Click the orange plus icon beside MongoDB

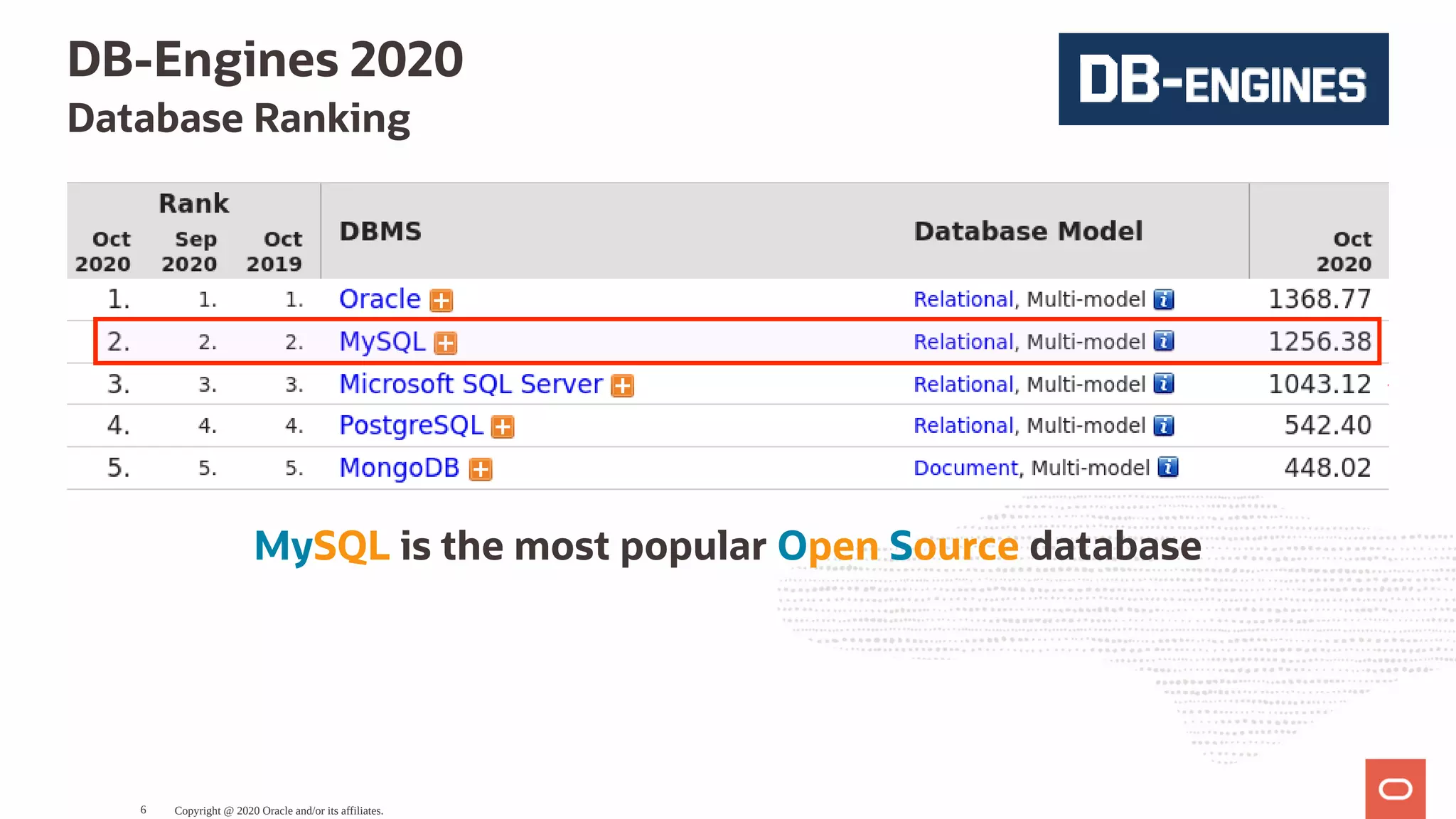481,469
